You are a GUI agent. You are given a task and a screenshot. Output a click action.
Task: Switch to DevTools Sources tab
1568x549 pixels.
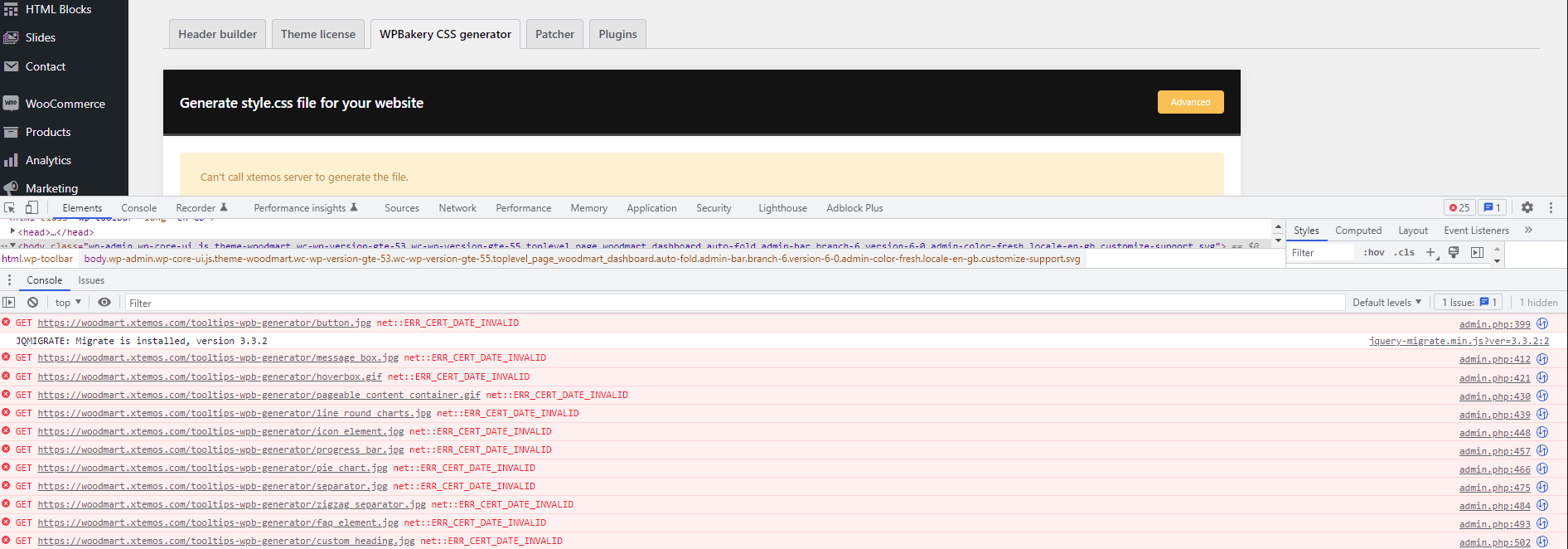402,207
